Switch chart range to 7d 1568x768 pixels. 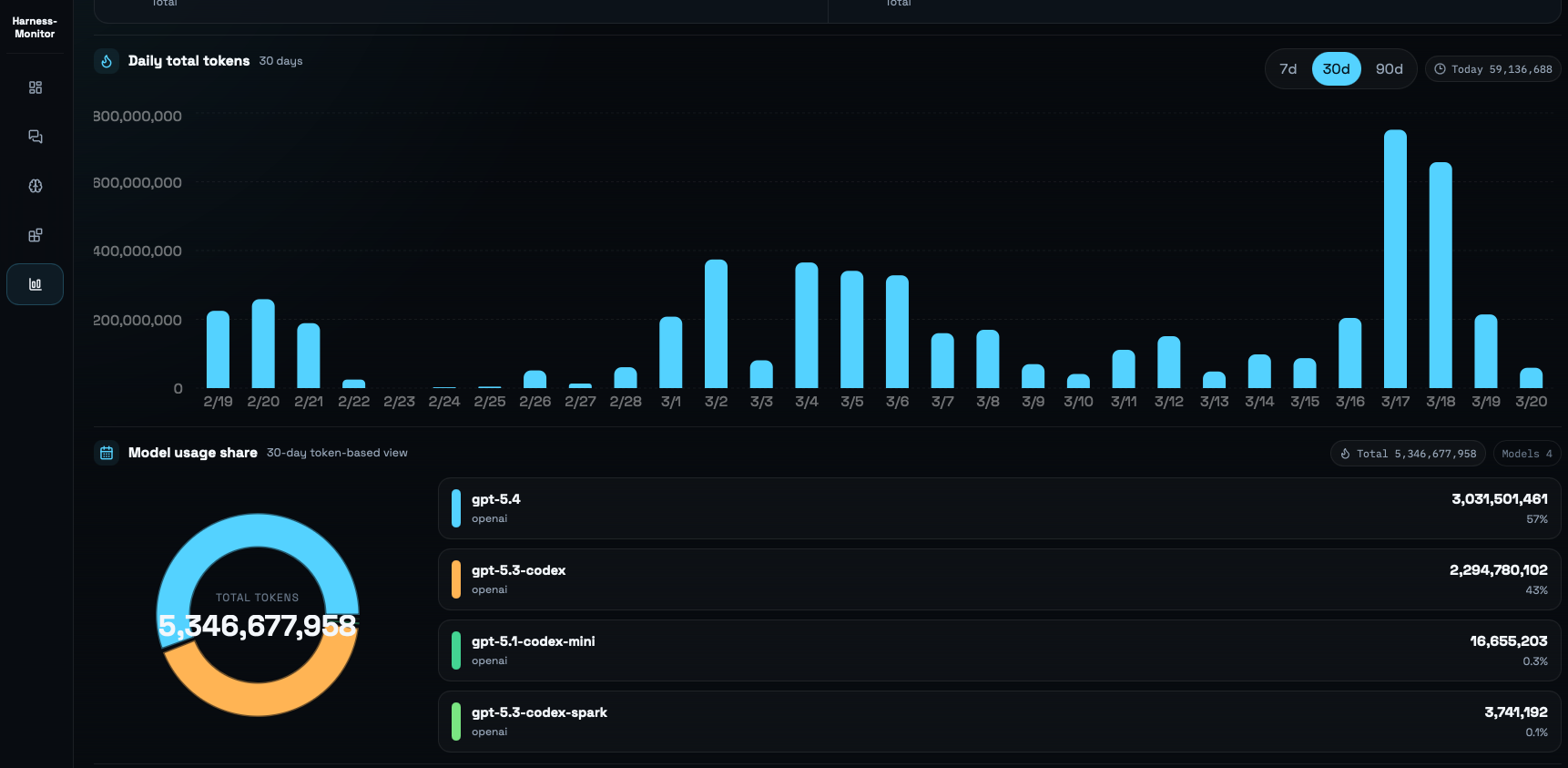[1288, 69]
